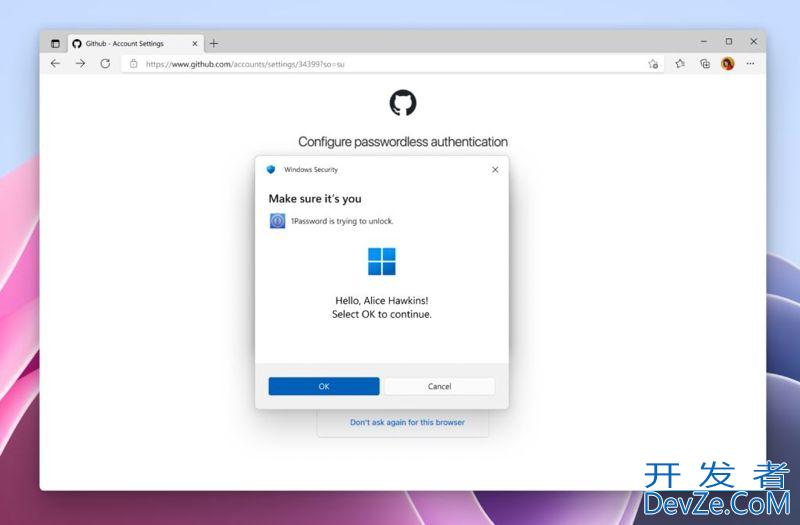The image size is (800, 525).
Task: Open the browser Settings and more menu
Action: 750,64
